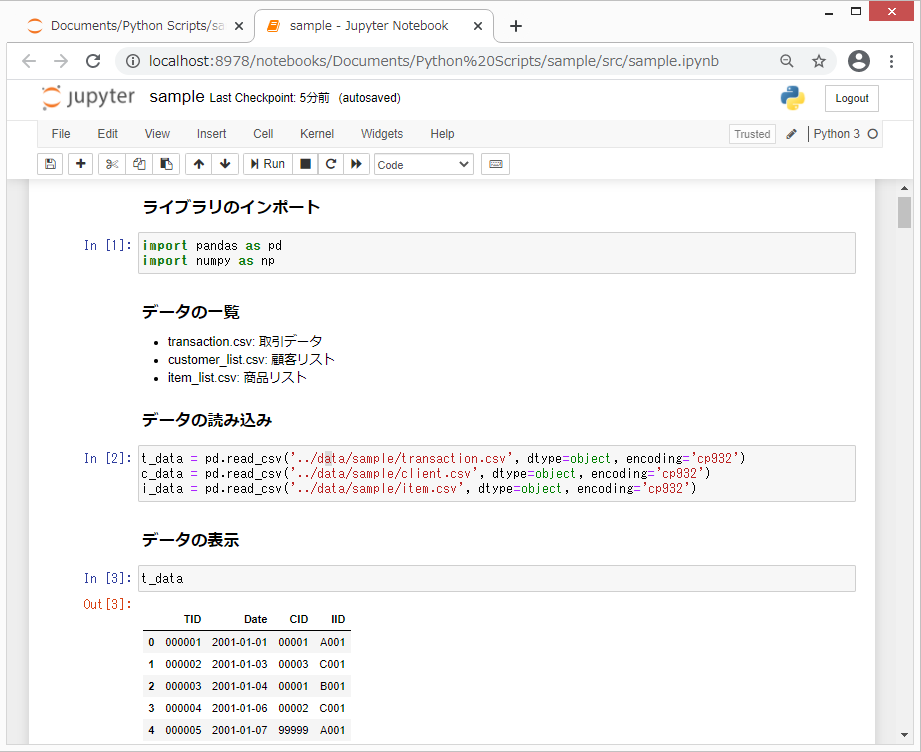The width and height of the screenshot is (921, 752).
Task: Restart kernel and run all fast-forward icon
Action: (356, 164)
